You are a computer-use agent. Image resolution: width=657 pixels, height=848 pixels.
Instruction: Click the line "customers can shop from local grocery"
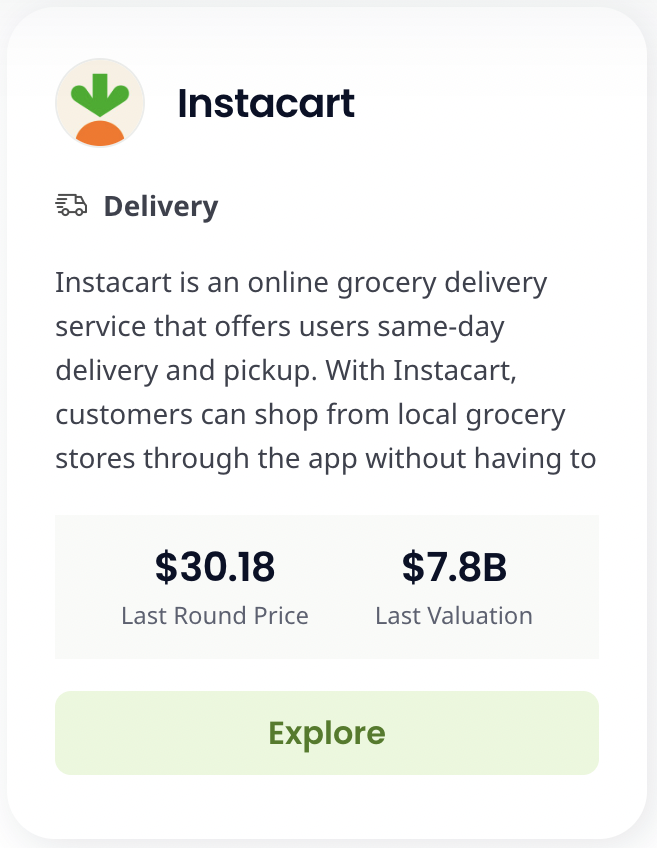(310, 415)
